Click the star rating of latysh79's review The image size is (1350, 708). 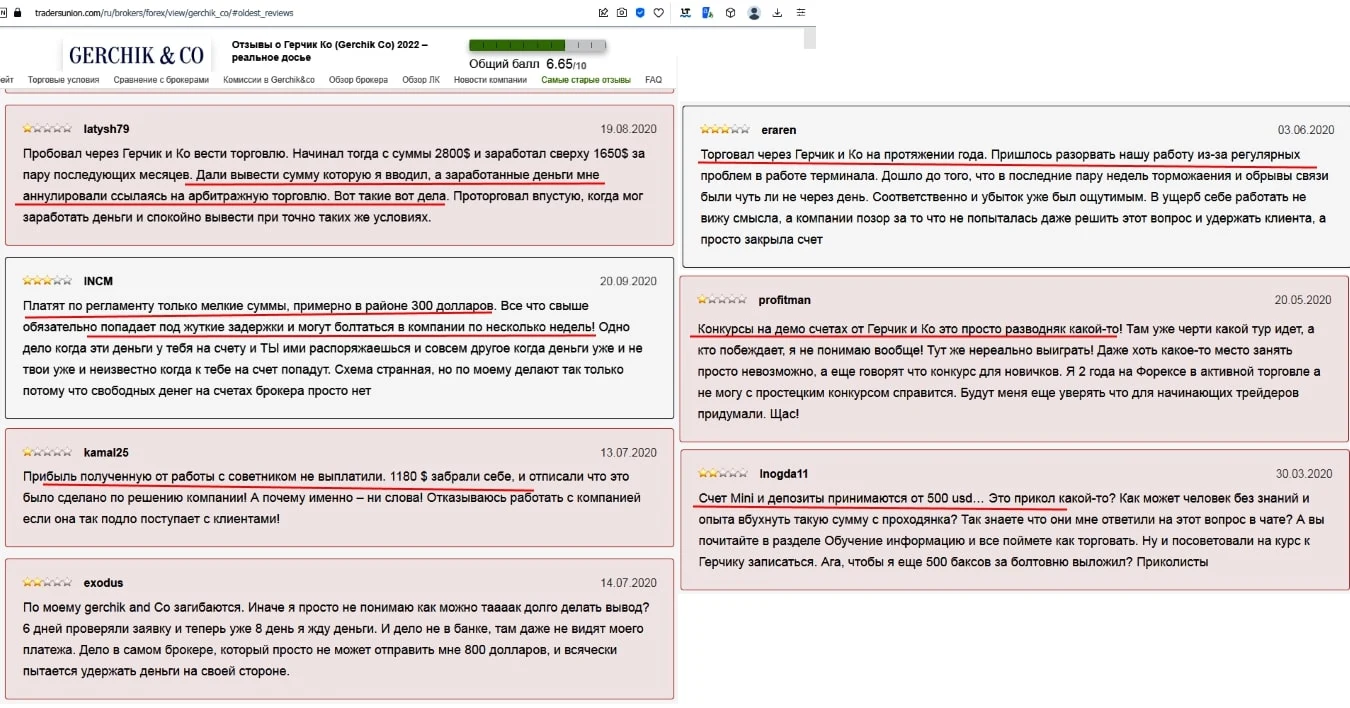click(x=47, y=129)
